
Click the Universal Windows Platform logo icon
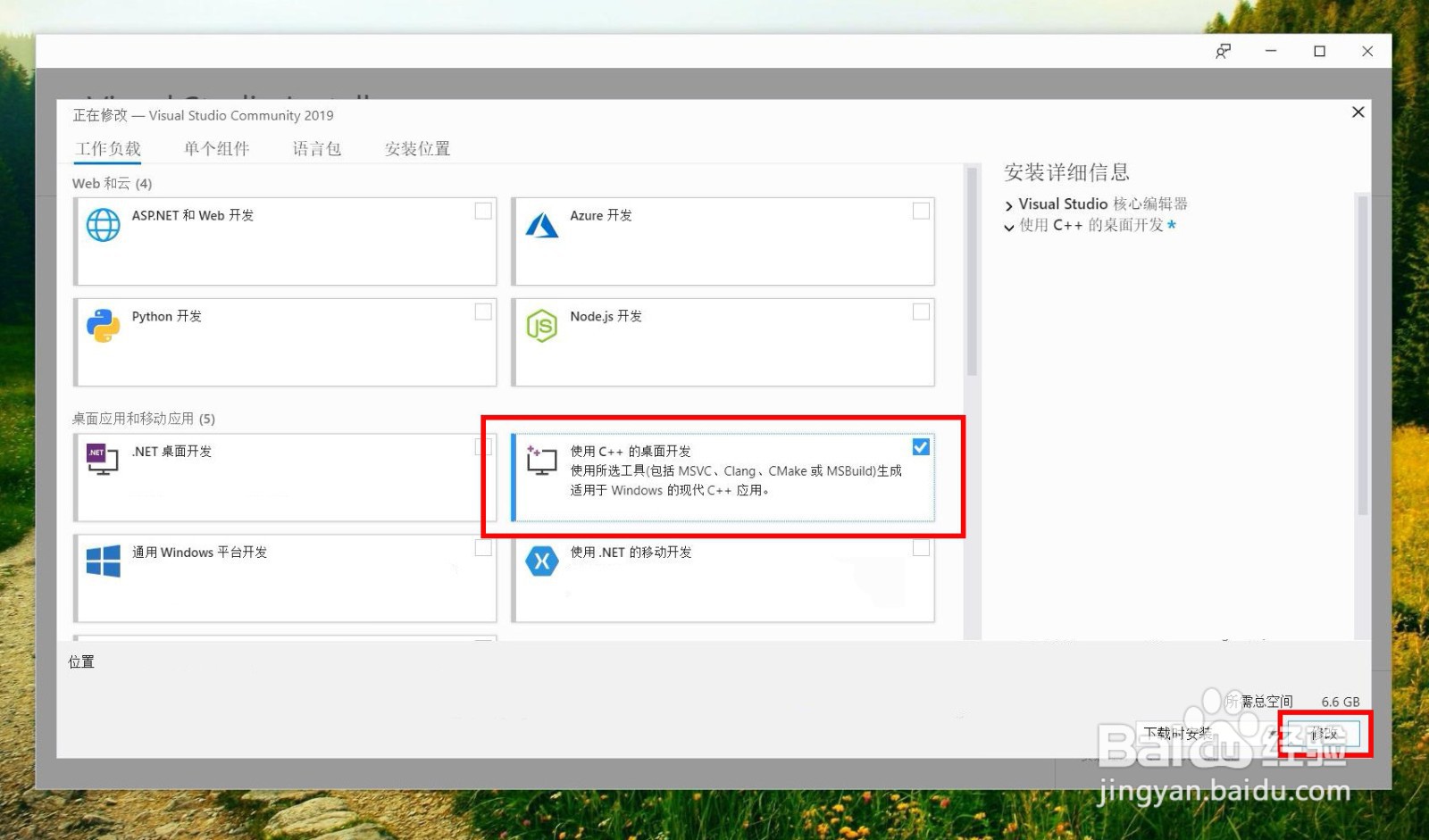[x=103, y=561]
